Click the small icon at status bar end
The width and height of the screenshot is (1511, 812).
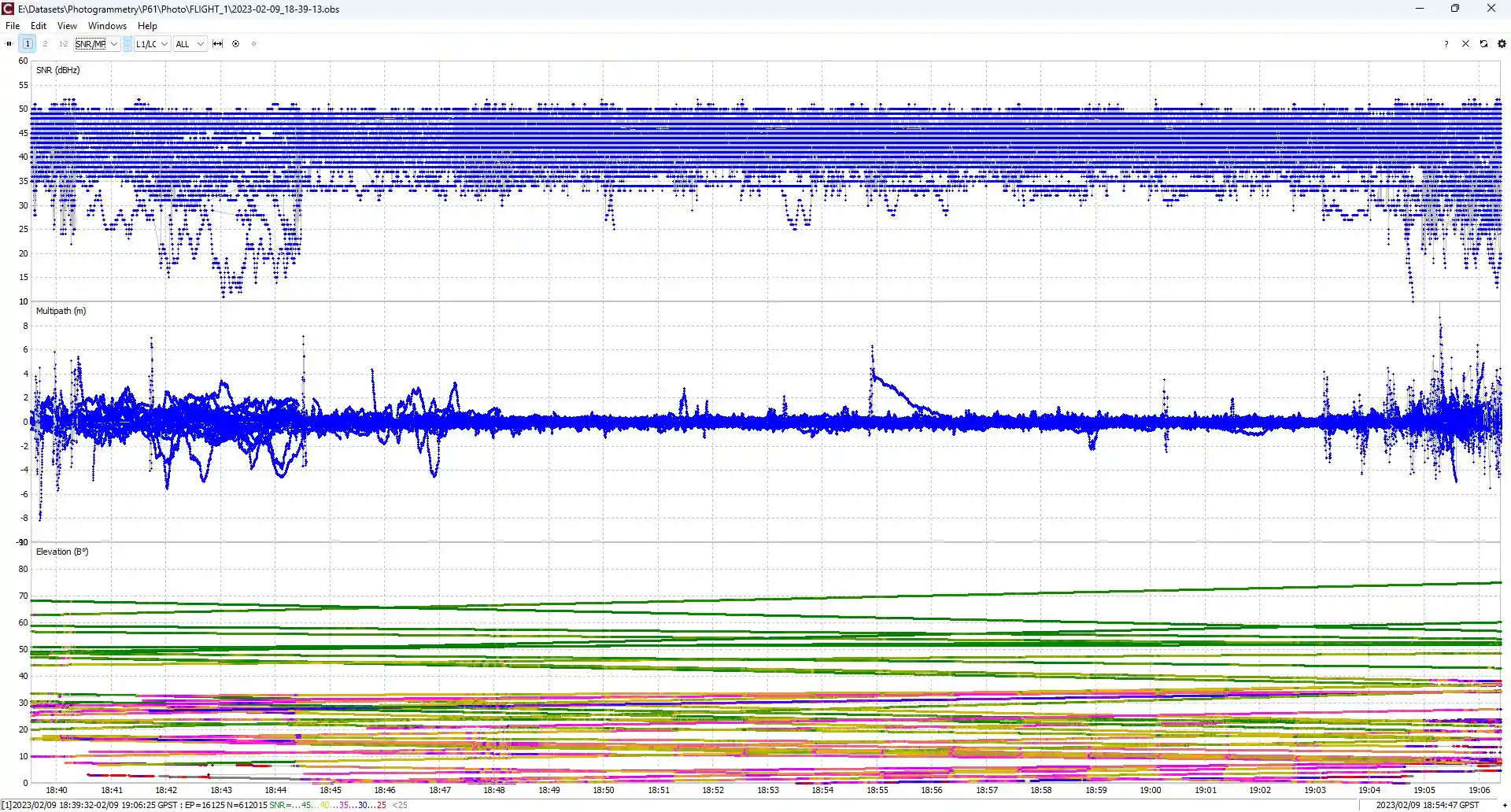1505,806
